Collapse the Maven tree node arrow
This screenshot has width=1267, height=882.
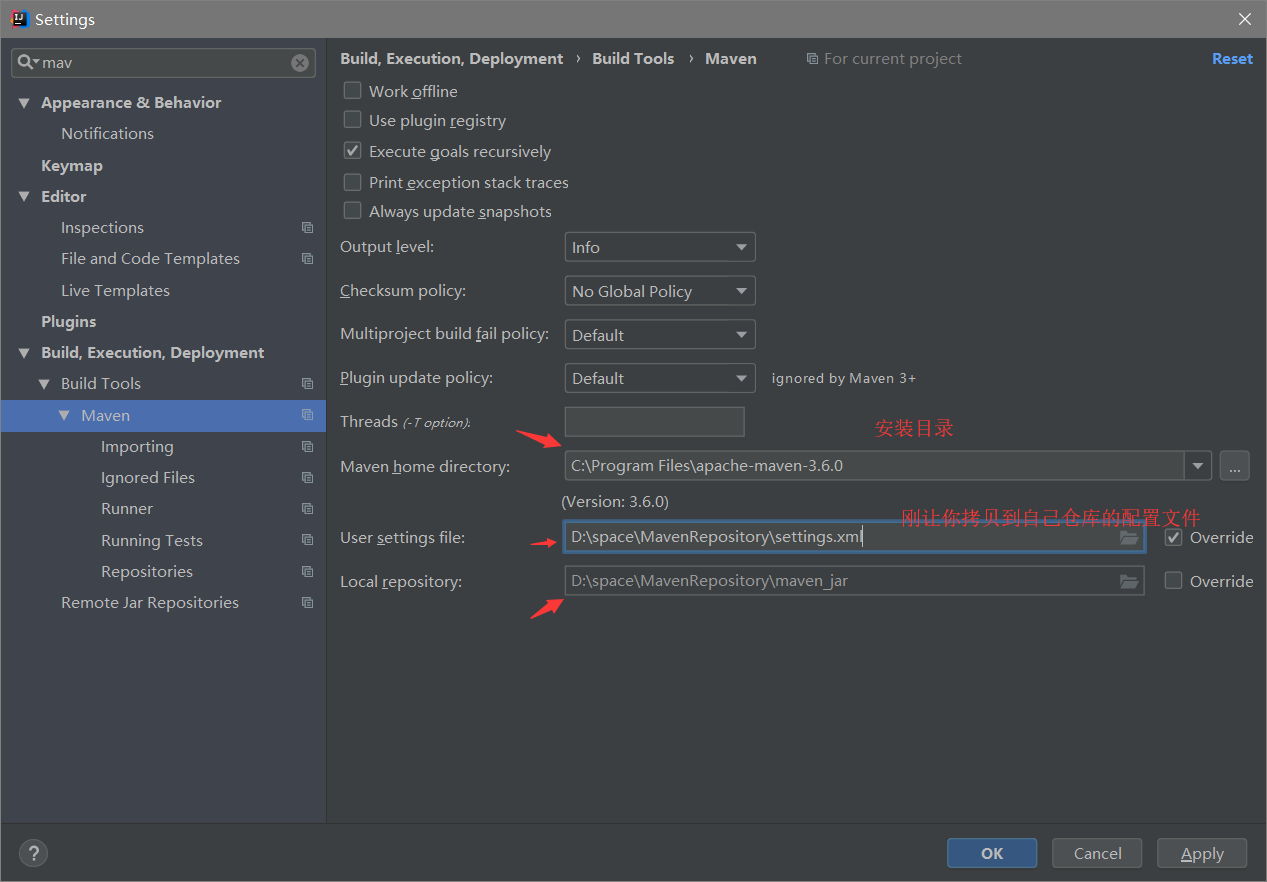click(x=64, y=415)
